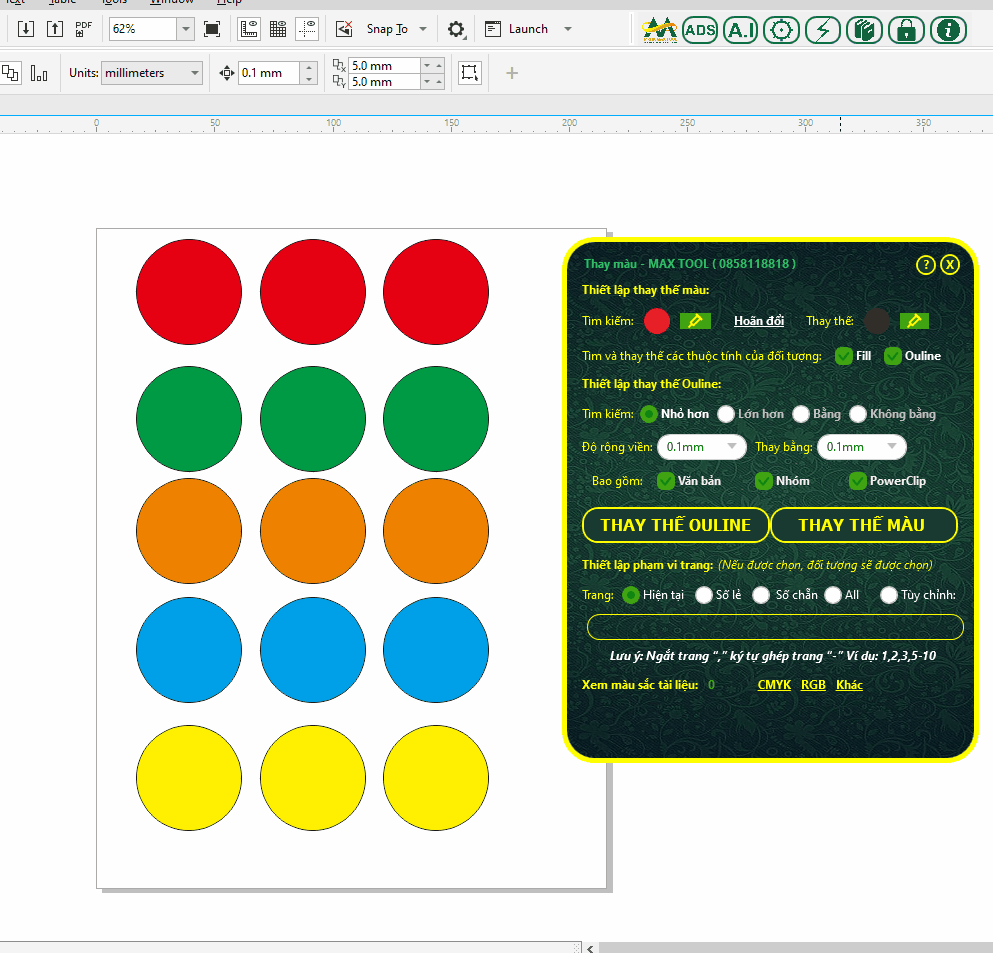This screenshot has height=953, width=993.
Task: Click the red Tìm kiếm color swatch
Action: [657, 321]
